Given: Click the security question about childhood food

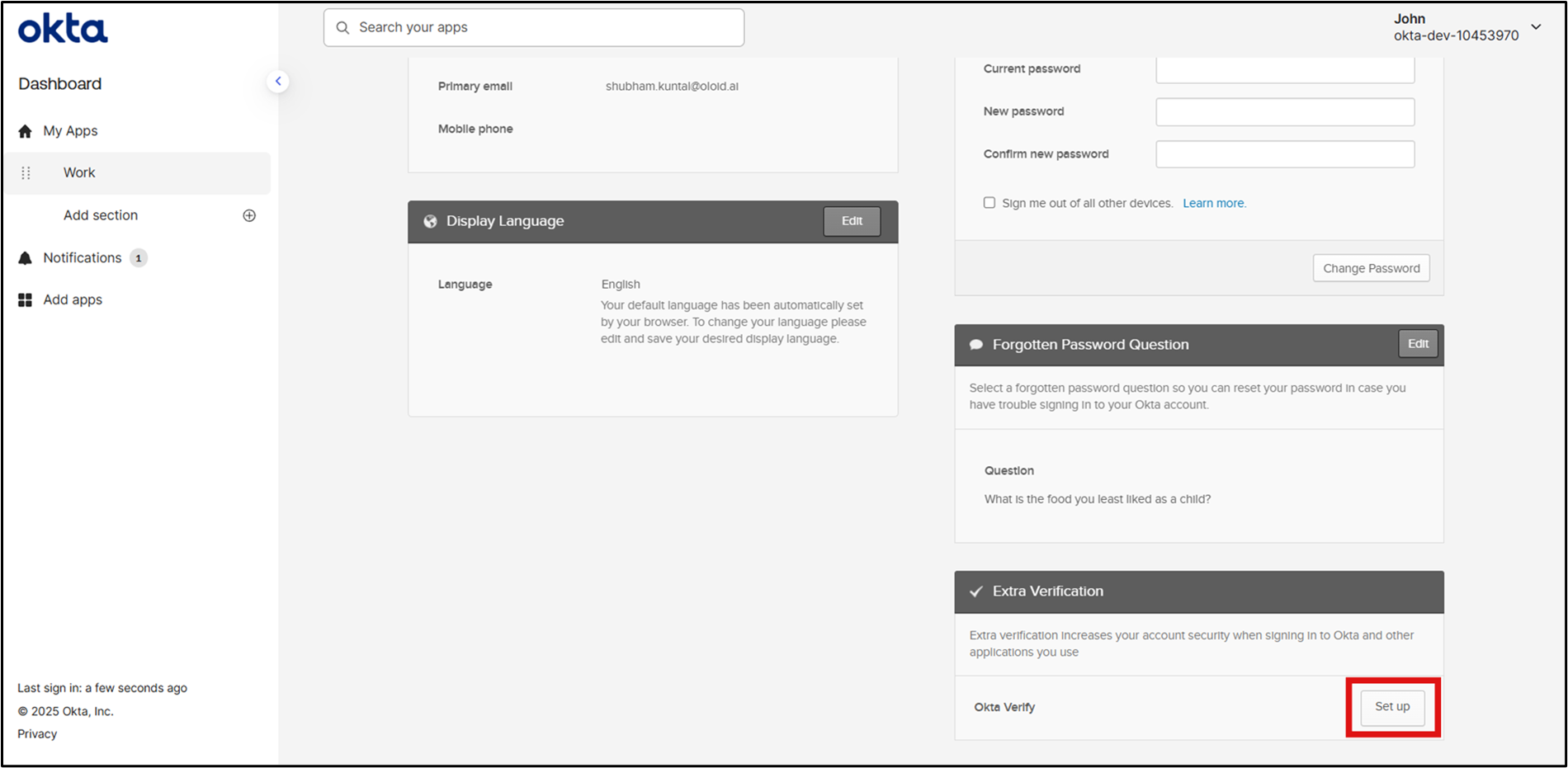Looking at the screenshot, I should tap(1098, 499).
